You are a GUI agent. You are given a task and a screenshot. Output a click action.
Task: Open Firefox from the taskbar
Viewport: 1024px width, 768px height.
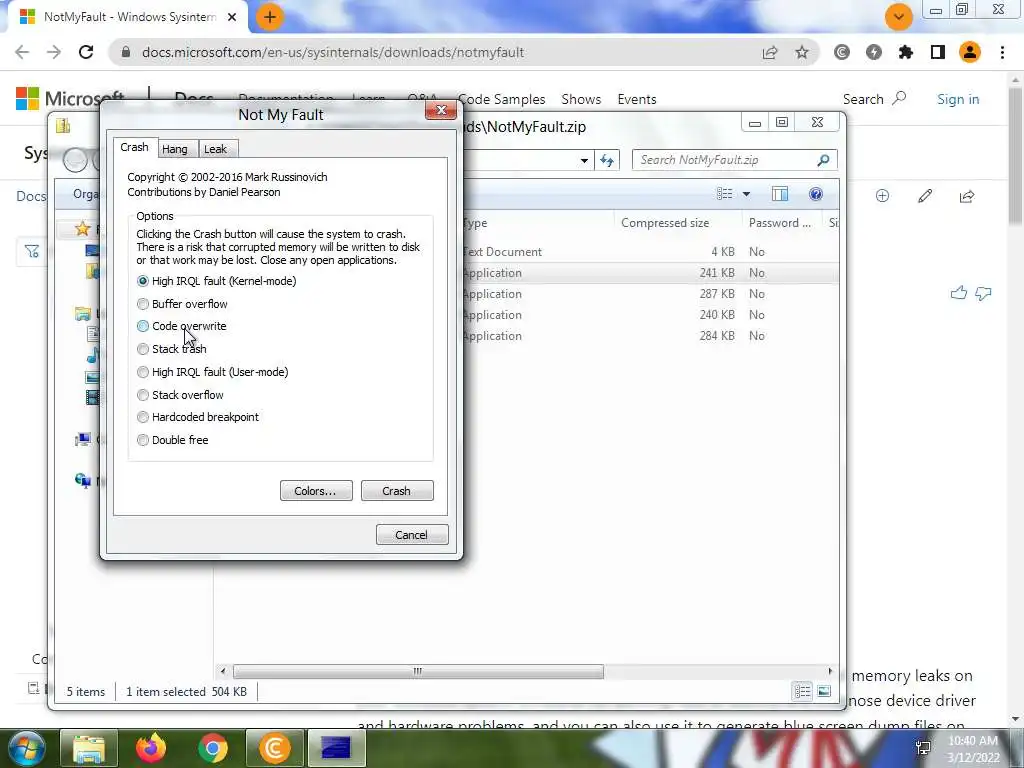point(151,748)
